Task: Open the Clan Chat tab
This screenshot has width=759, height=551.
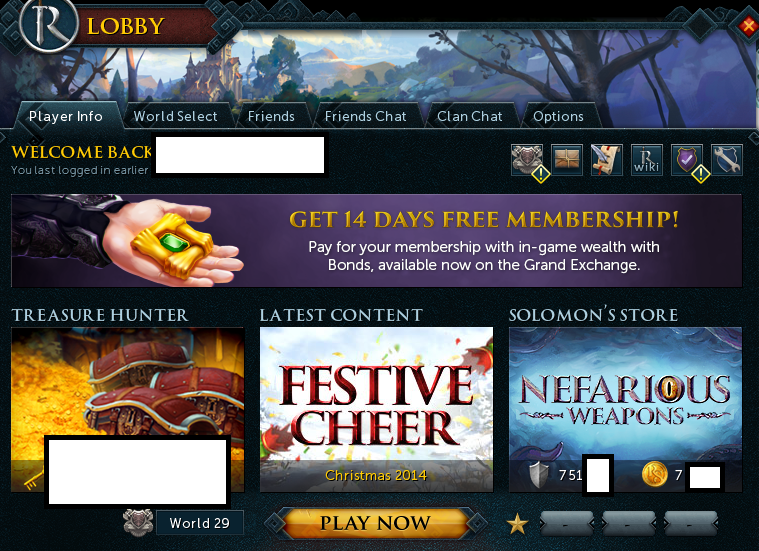Action: pyautogui.click(x=470, y=116)
